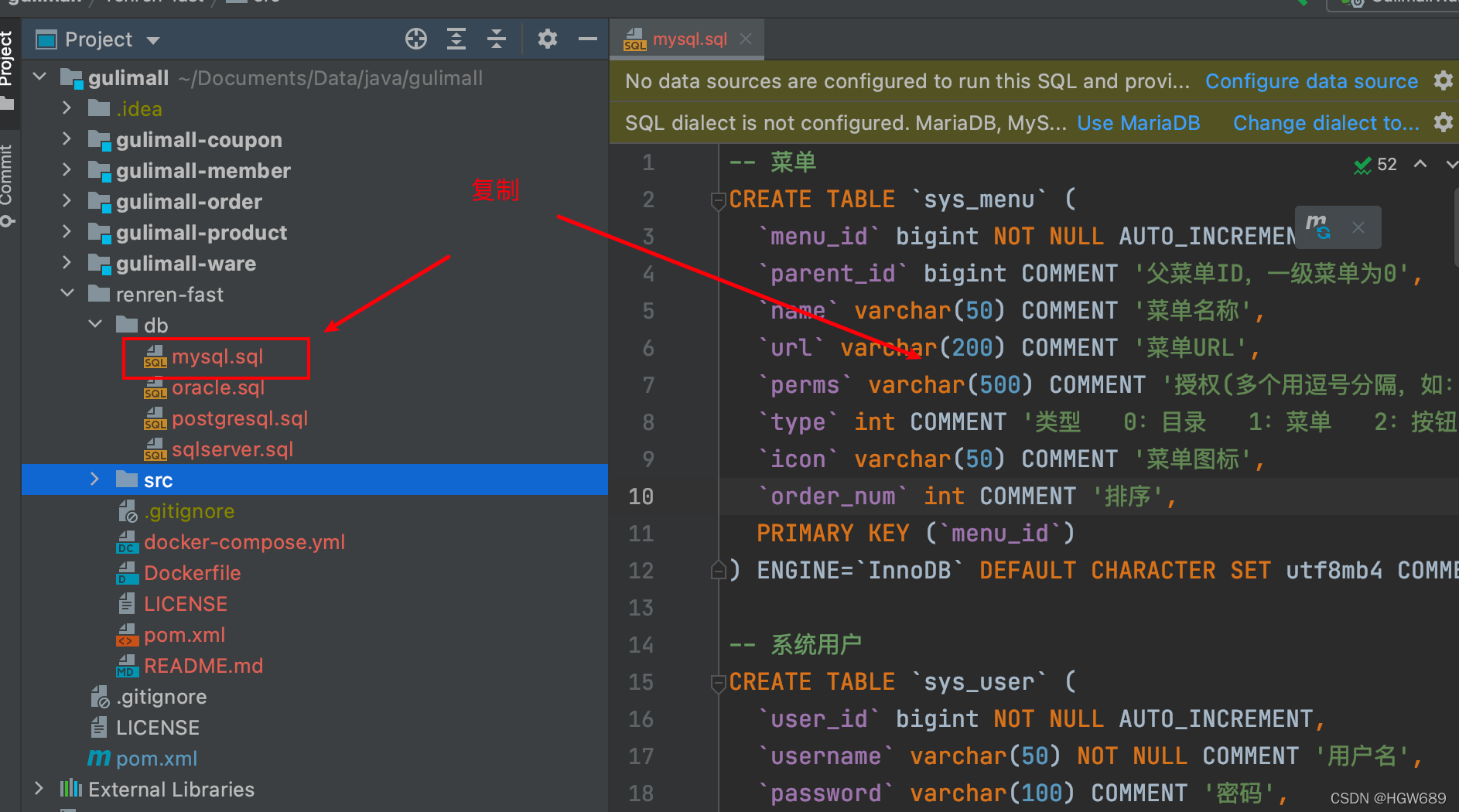Open the Commit tool window side tab

pyautogui.click(x=7, y=184)
